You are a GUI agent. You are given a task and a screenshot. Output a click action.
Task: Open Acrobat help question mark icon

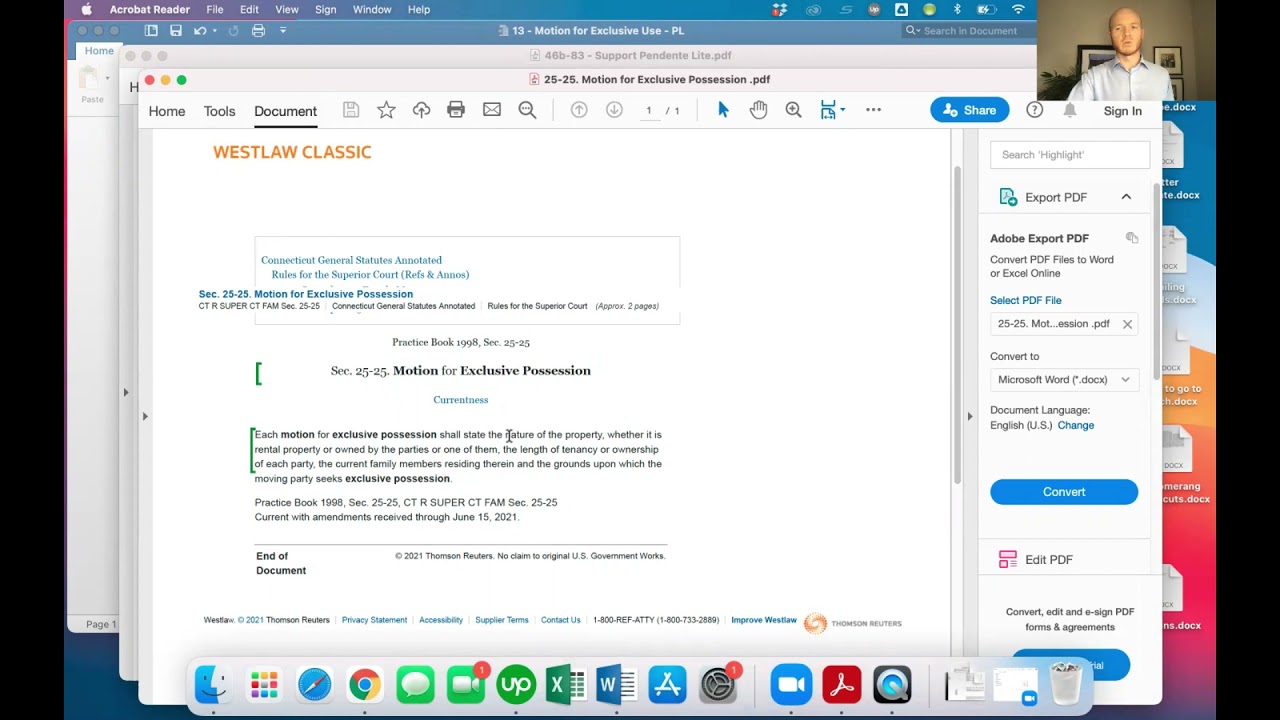coord(1035,110)
